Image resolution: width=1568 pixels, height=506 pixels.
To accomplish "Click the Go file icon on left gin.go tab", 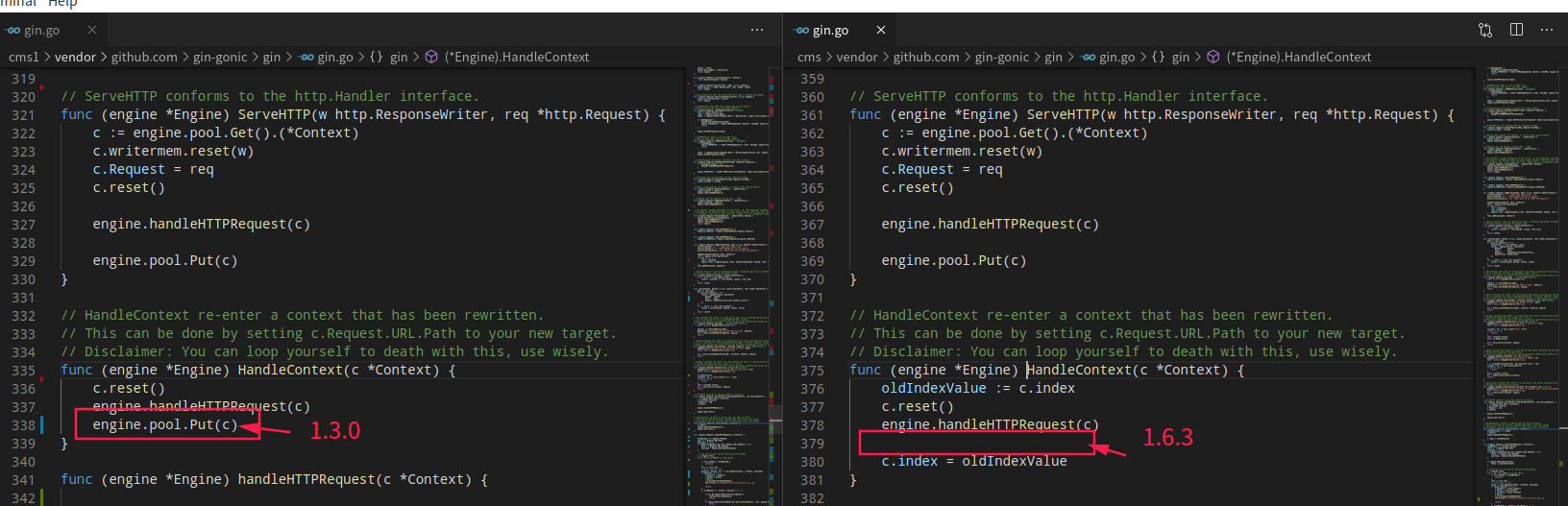I will click(x=12, y=30).
